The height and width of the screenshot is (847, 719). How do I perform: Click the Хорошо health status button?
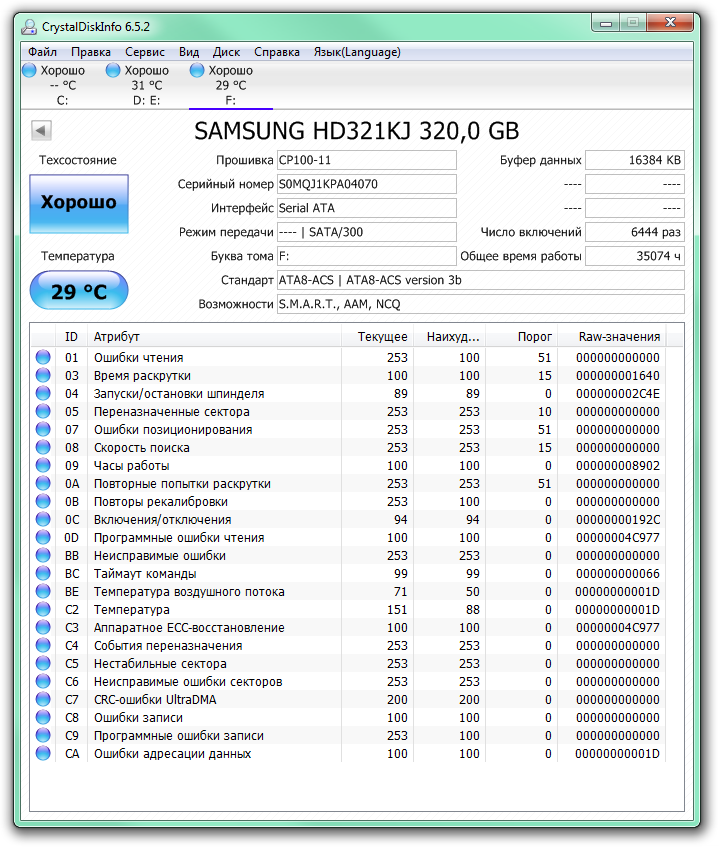click(x=79, y=203)
